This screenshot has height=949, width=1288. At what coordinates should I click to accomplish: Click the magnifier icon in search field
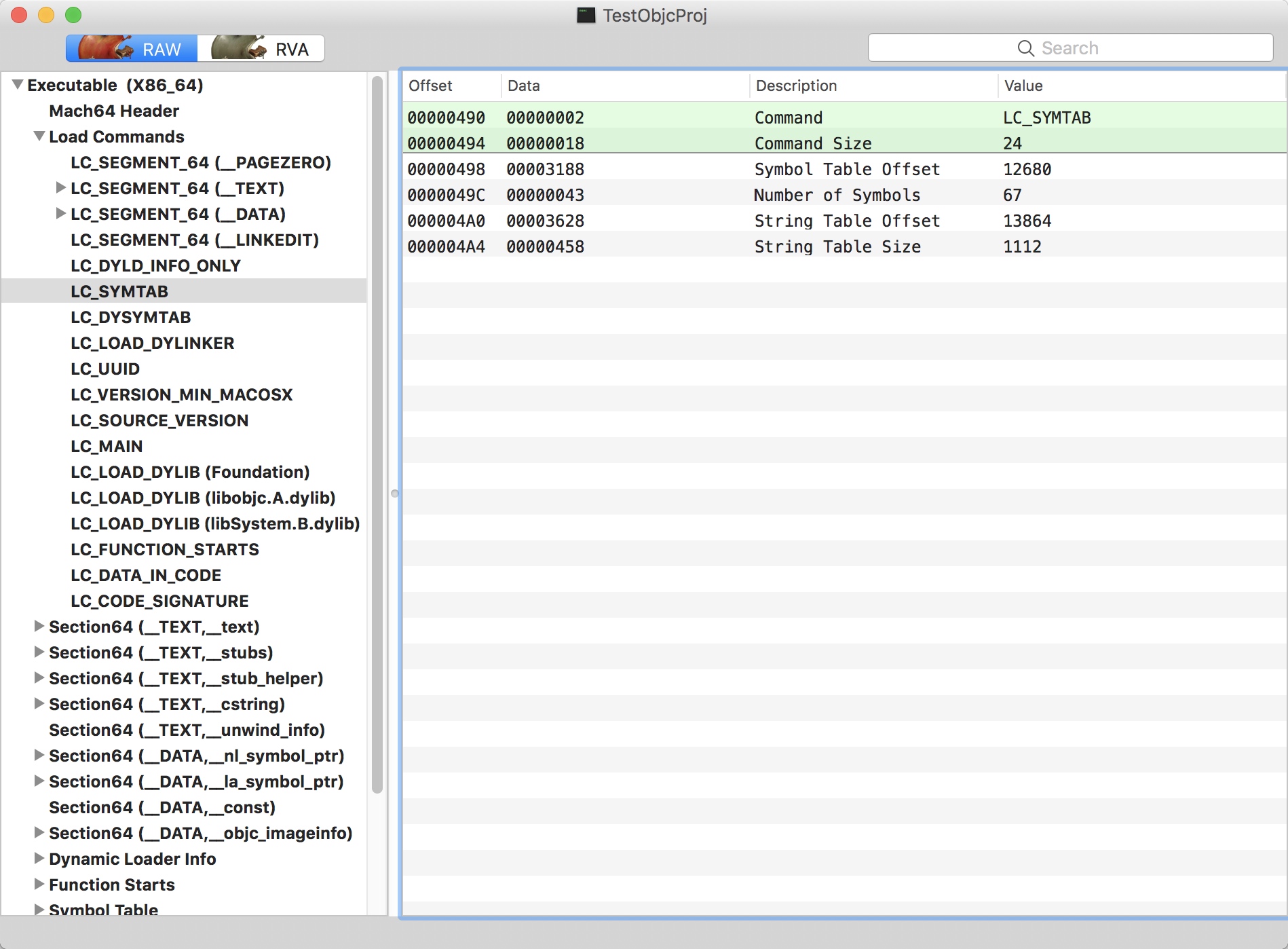pyautogui.click(x=1025, y=48)
